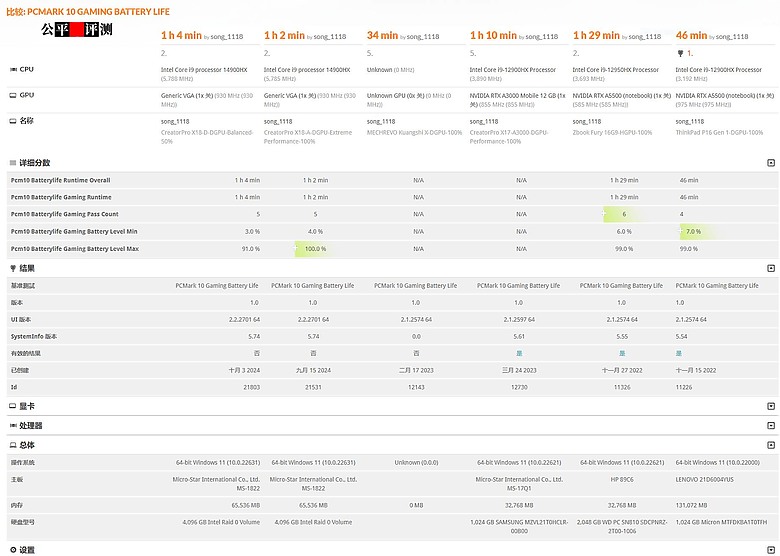Click valid result 是 for March 24 2023 column
This screenshot has height=556, width=780.
coord(519,353)
